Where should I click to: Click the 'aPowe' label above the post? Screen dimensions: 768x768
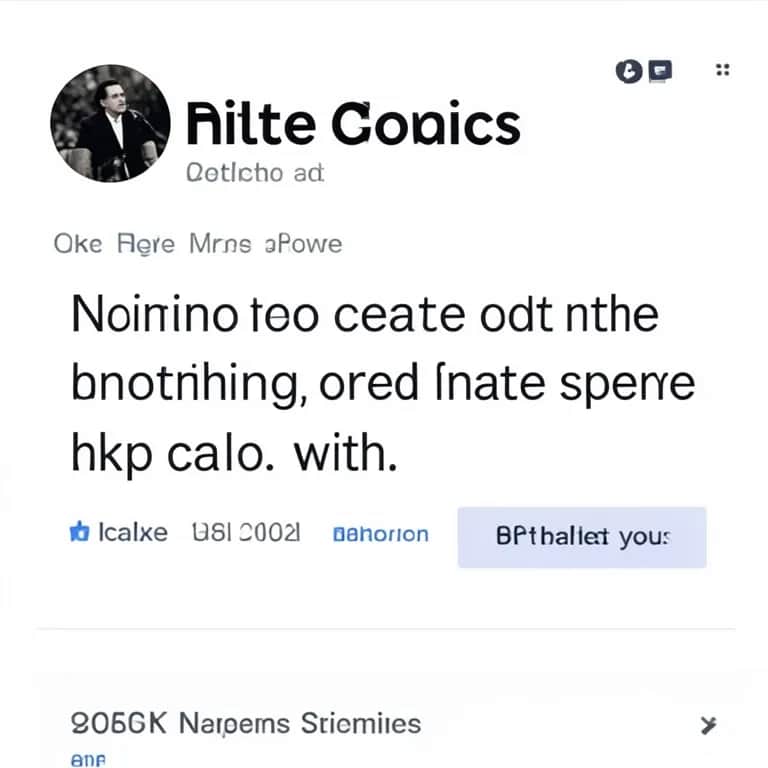coord(302,244)
